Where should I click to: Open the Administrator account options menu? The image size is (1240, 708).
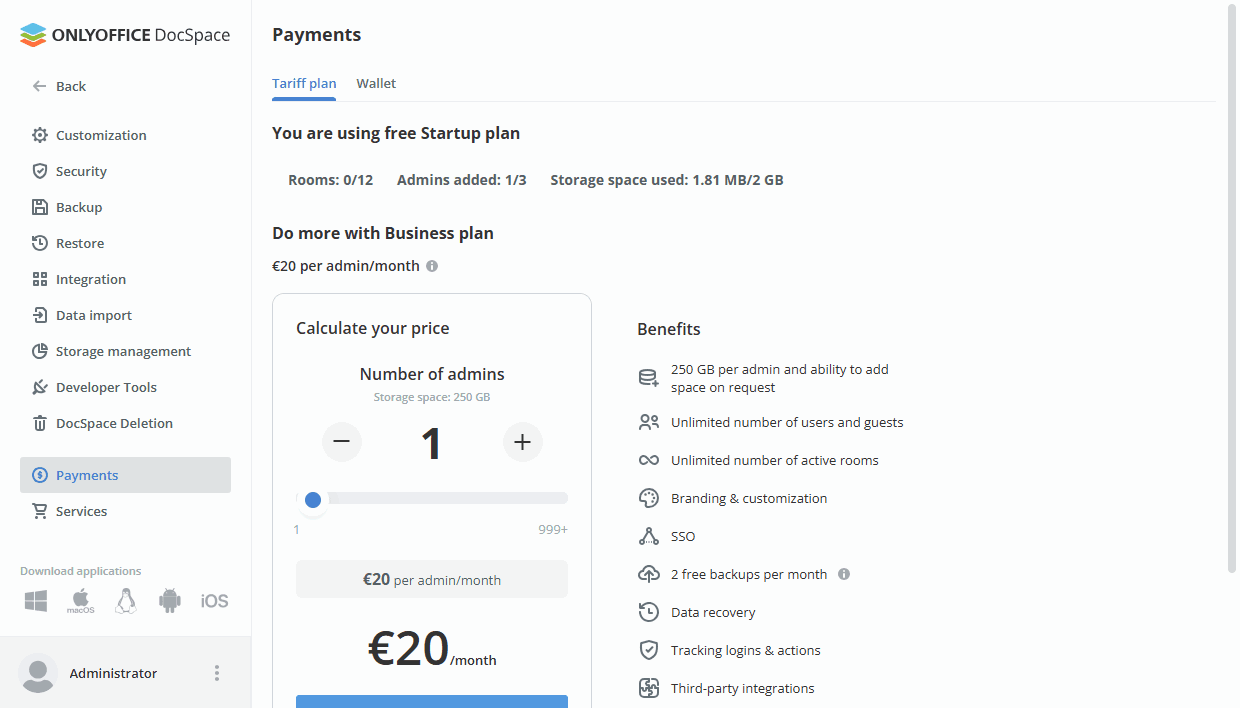click(217, 673)
